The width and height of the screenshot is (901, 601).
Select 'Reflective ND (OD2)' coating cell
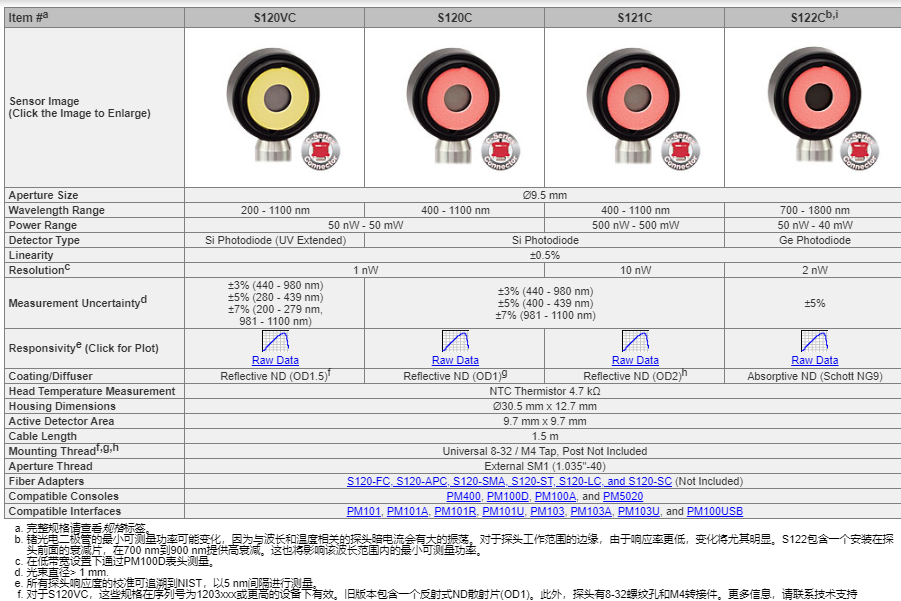(635, 376)
